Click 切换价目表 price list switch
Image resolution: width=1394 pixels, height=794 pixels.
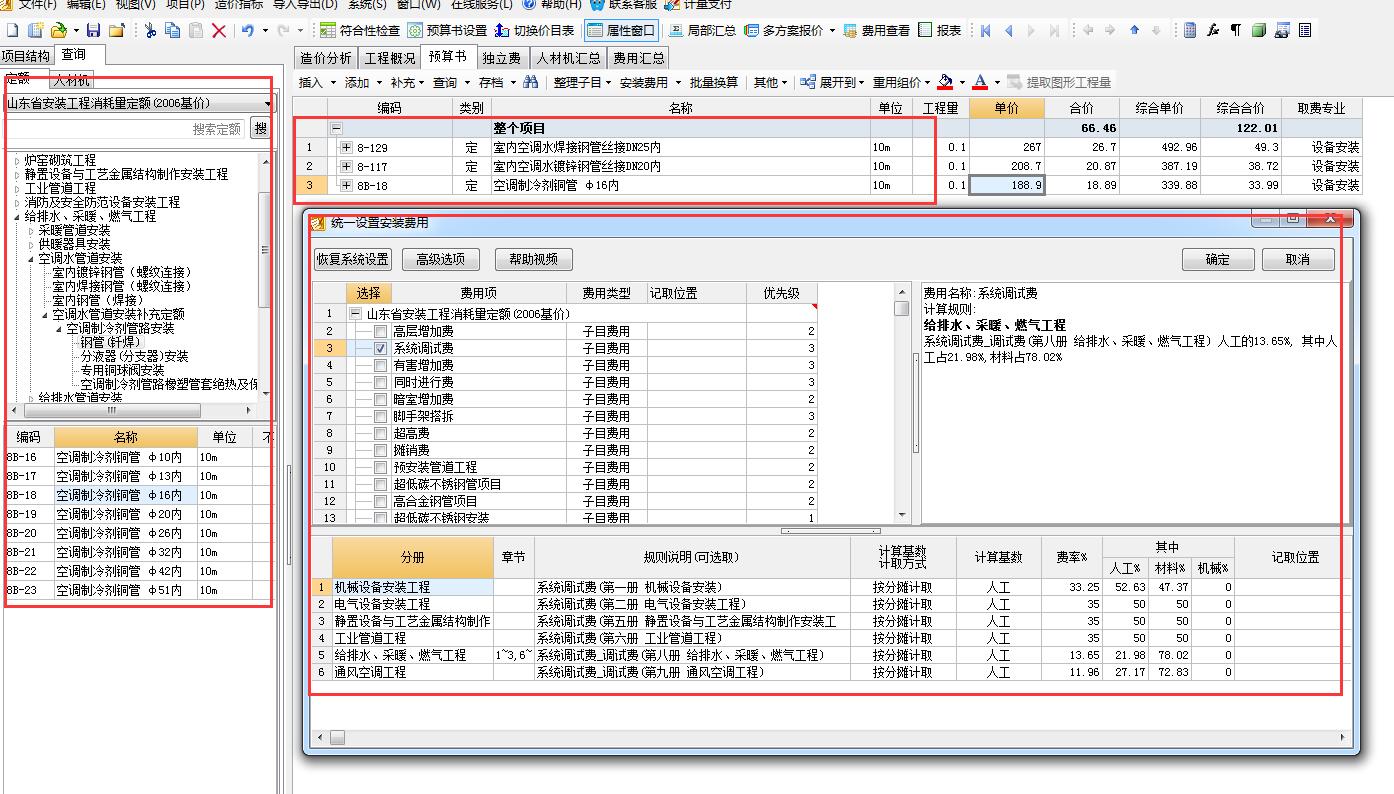[x=534, y=31]
